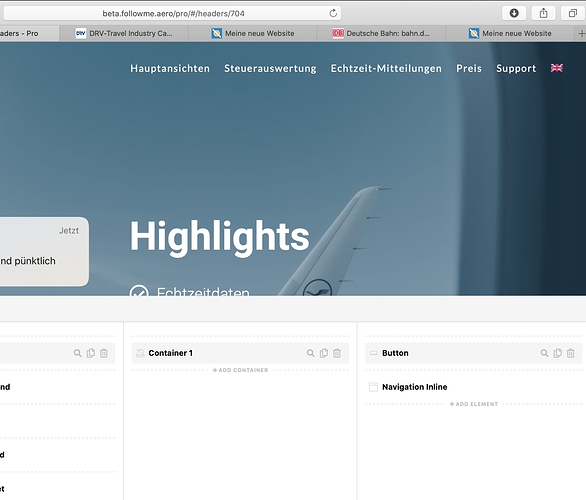Image resolution: width=586 pixels, height=500 pixels.
Task: Click the magnifier icon on Container 1 row
Action: click(x=311, y=353)
